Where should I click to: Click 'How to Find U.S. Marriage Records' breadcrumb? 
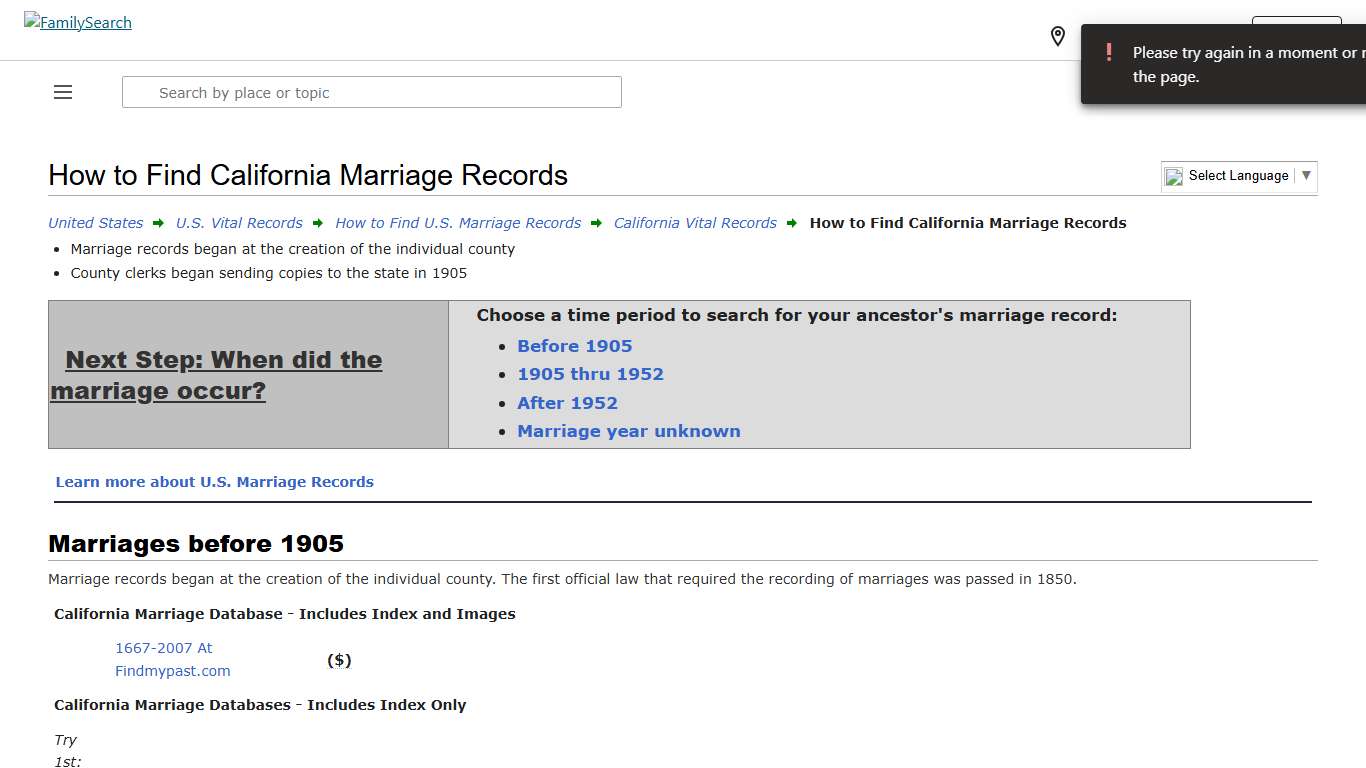click(458, 222)
